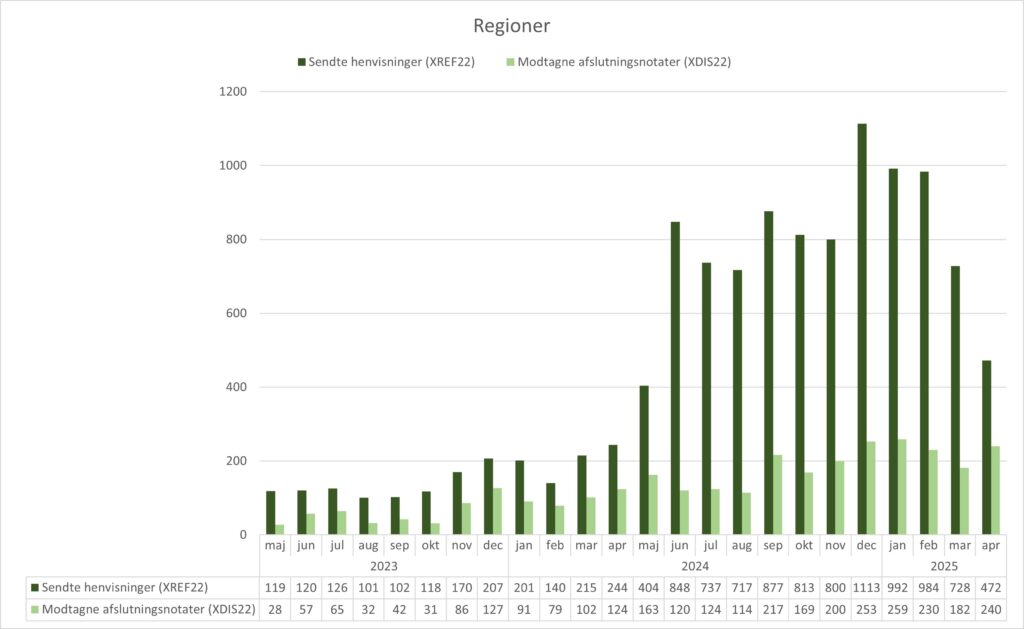Select light green swatch in top chart legend
The image size is (1024, 629).
click(511, 62)
